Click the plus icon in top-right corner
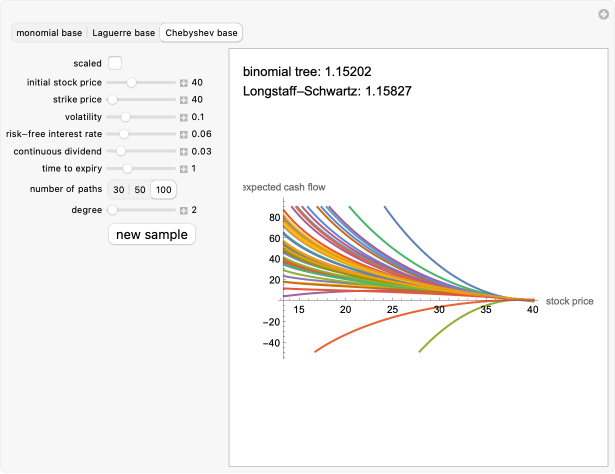615x474 pixels. pyautogui.click(x=602, y=13)
